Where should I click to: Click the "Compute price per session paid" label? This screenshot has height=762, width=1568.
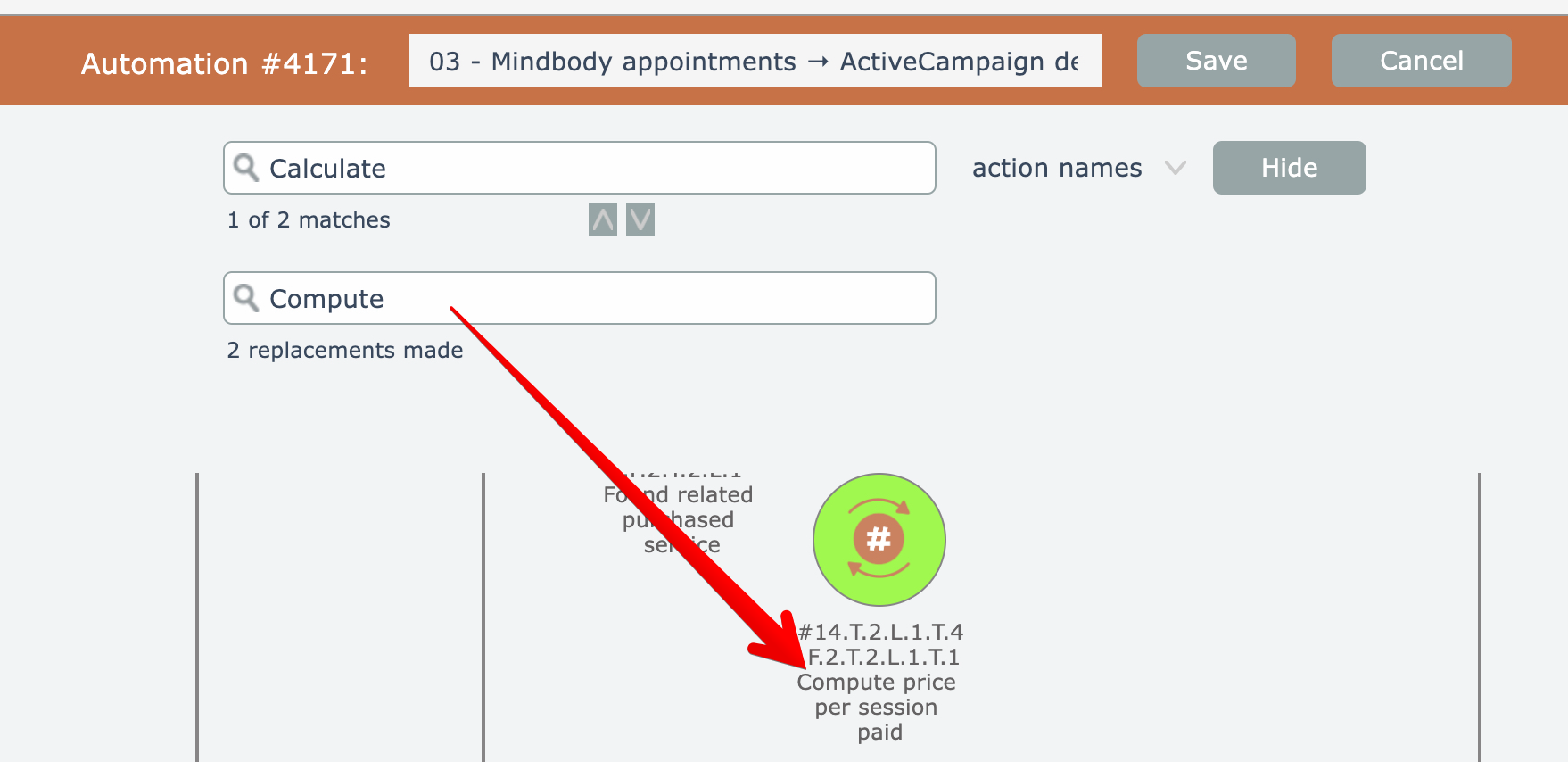click(877, 707)
